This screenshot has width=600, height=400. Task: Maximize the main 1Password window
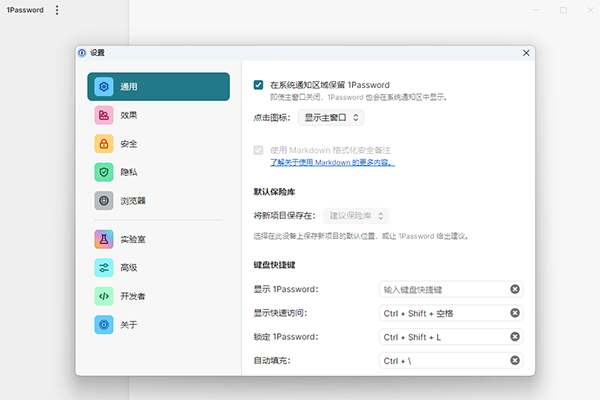click(563, 10)
